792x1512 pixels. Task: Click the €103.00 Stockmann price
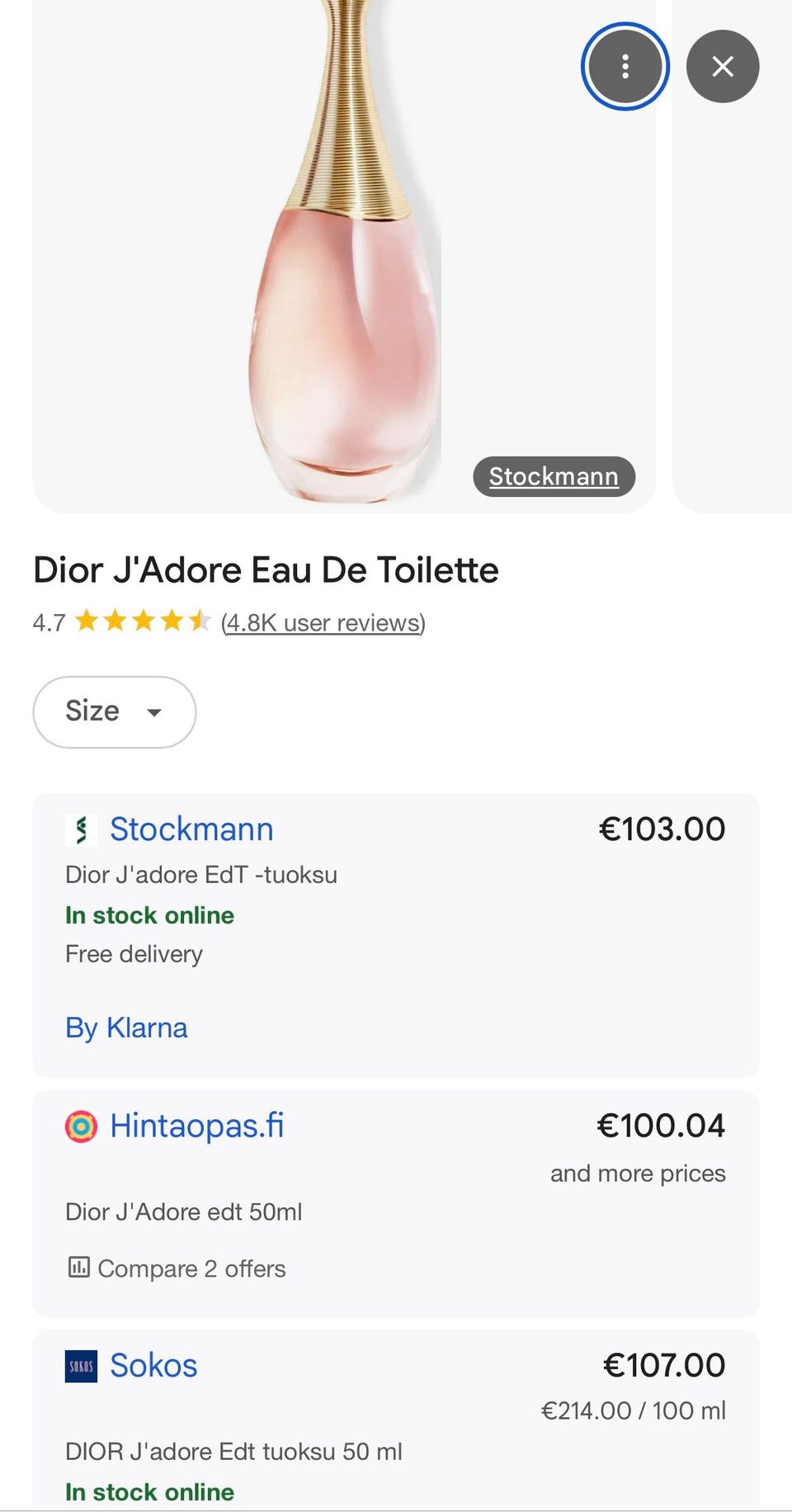[x=662, y=829]
